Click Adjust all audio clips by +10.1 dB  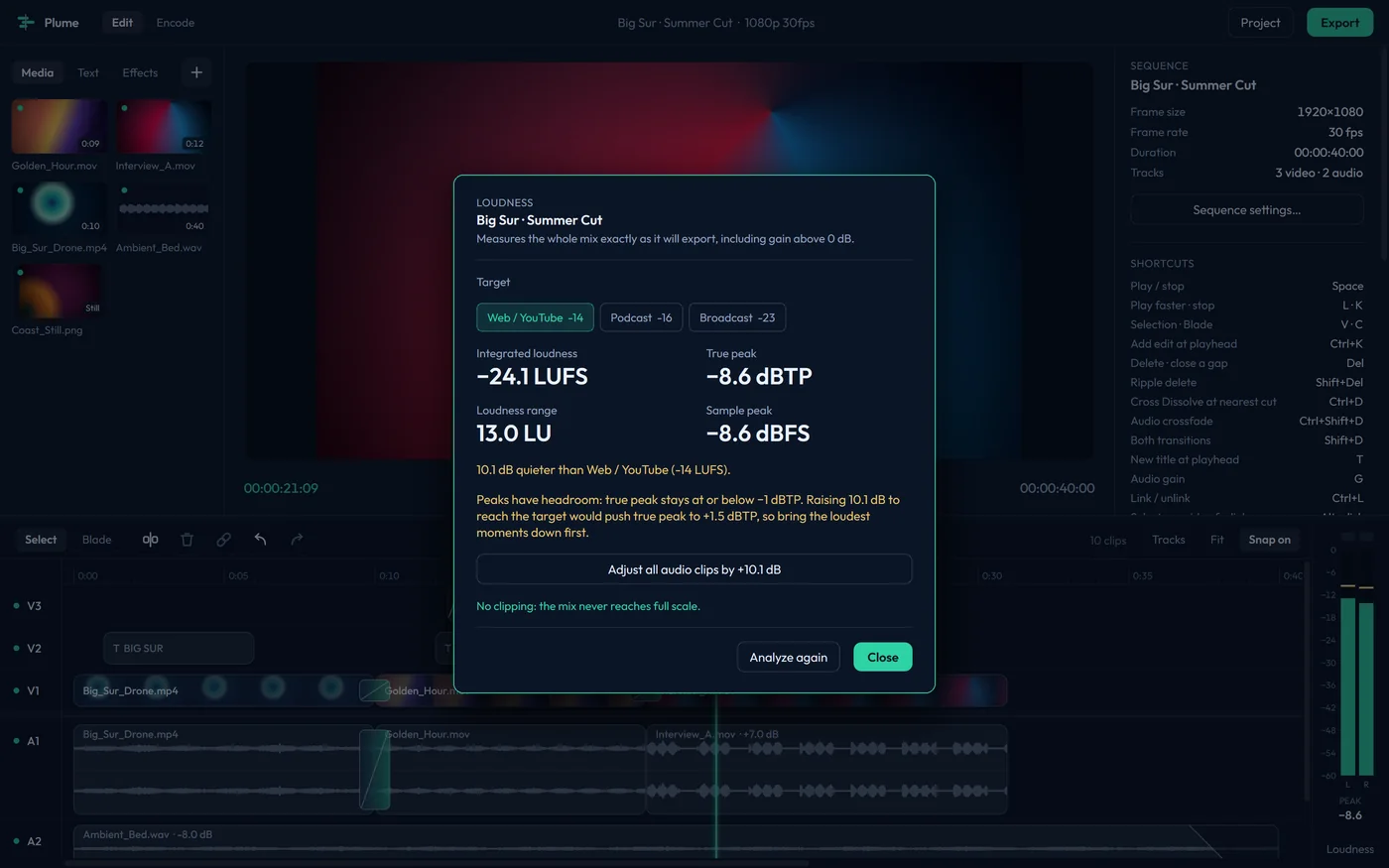coord(694,569)
